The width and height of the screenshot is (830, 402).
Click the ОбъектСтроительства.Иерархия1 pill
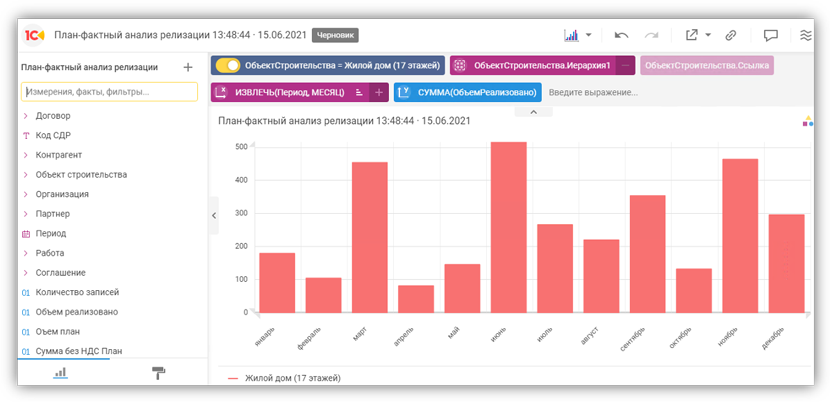(532, 66)
